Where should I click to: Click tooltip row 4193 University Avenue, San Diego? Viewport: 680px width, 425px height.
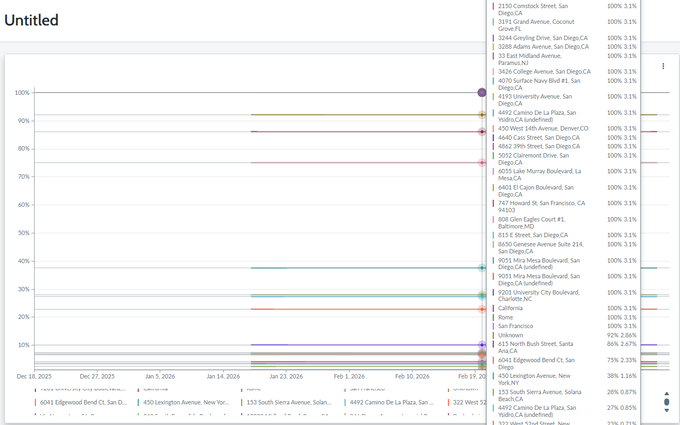(x=565, y=100)
